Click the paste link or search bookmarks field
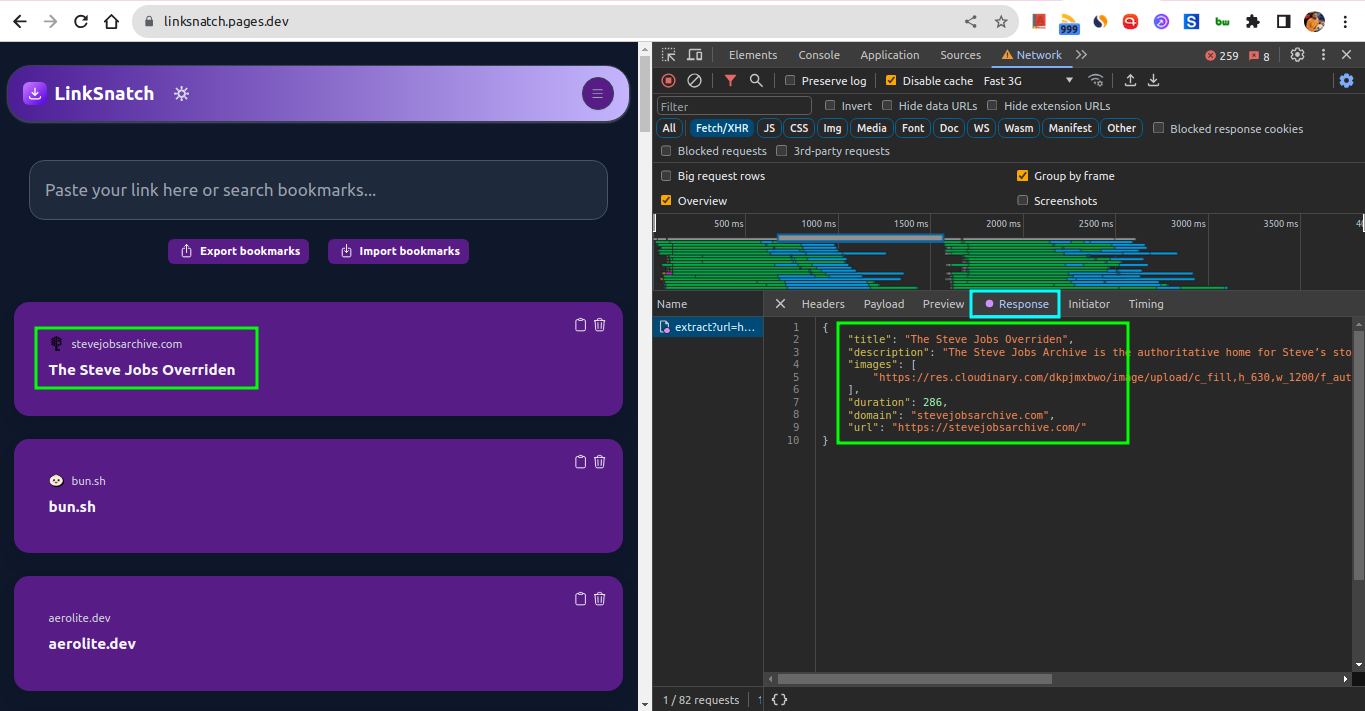 tap(318, 190)
